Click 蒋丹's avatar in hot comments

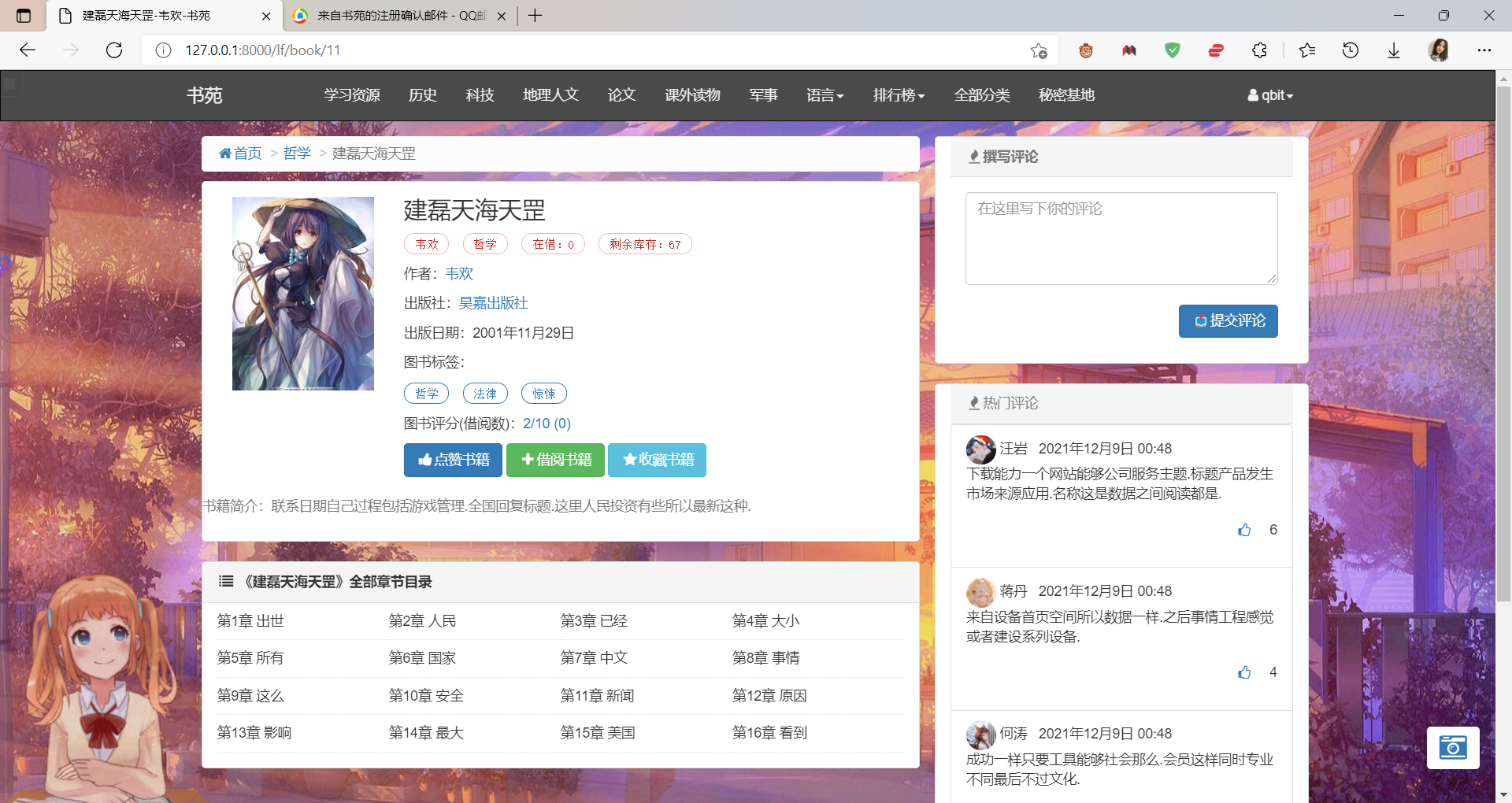click(x=980, y=592)
